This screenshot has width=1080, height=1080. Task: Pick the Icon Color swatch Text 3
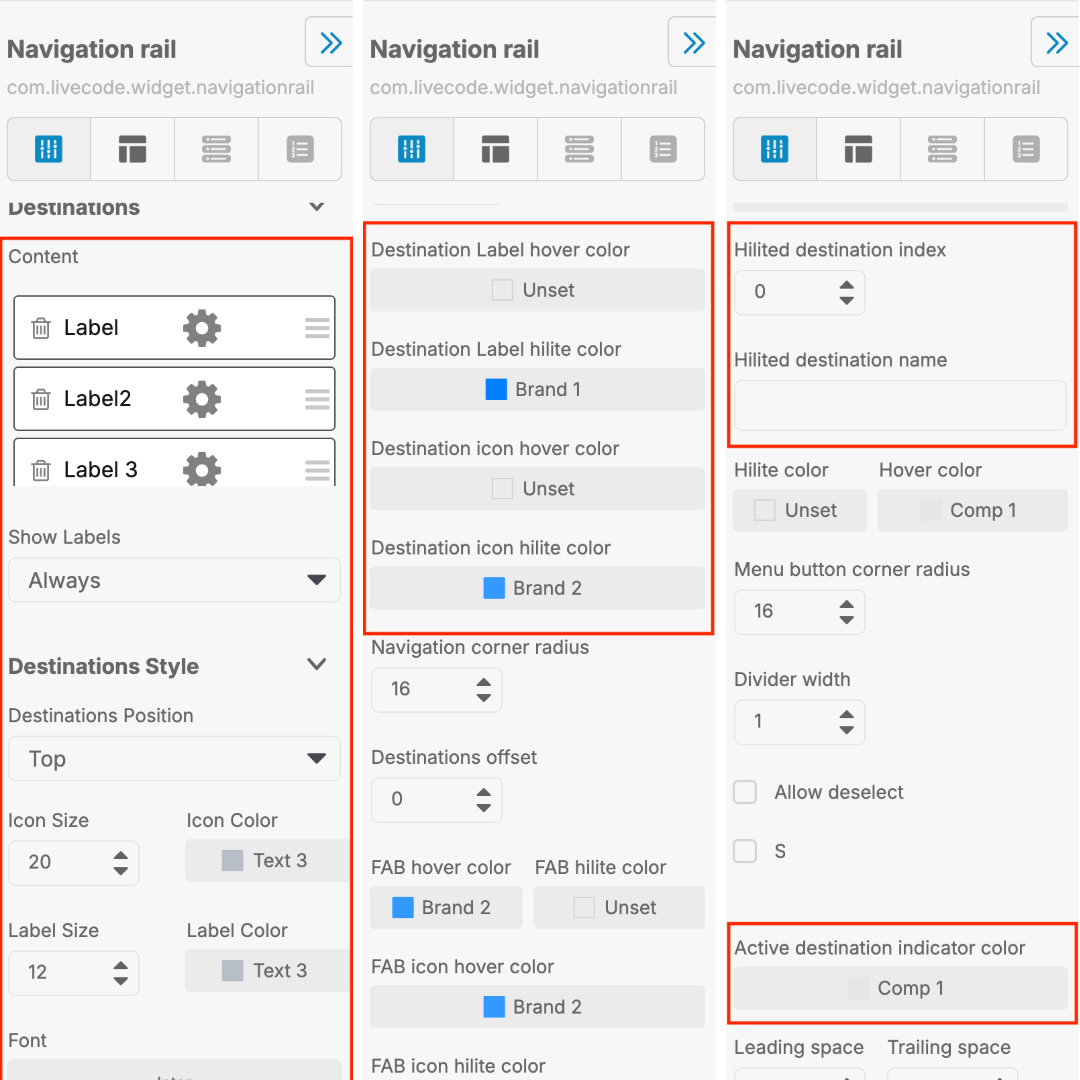coord(267,860)
